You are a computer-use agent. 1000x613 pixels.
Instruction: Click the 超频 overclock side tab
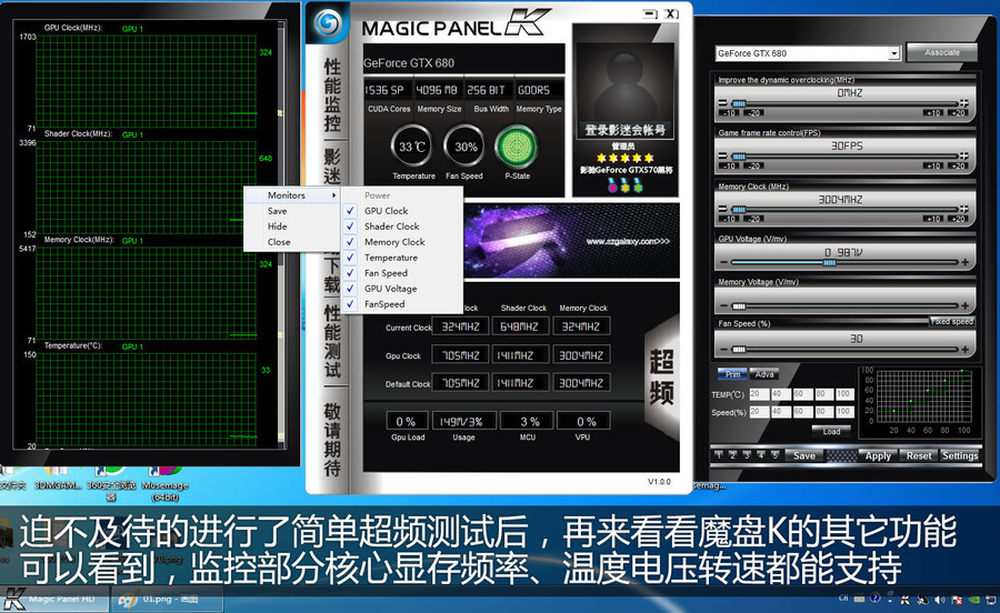tap(661, 377)
